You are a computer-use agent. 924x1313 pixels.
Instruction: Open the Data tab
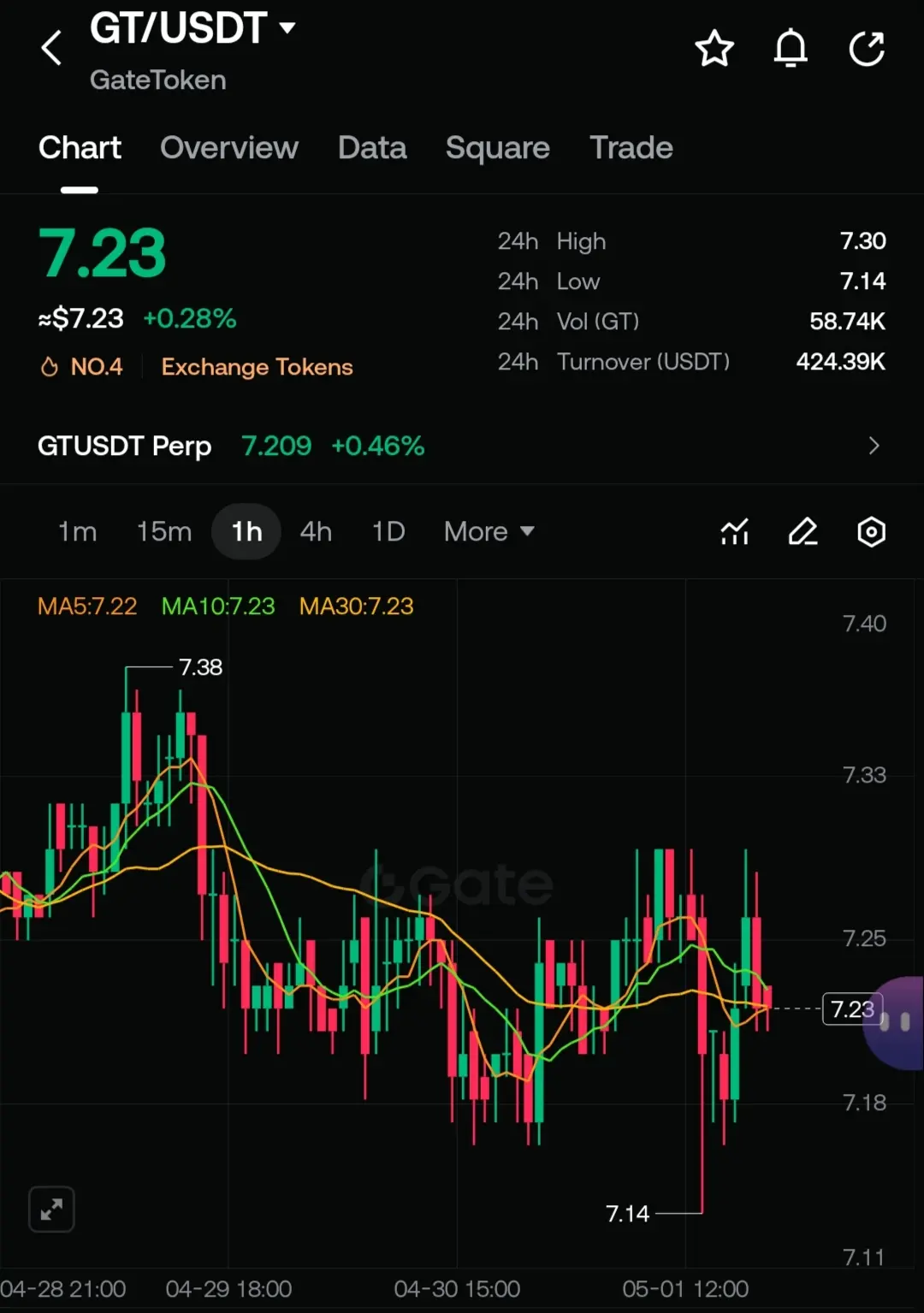click(x=372, y=148)
